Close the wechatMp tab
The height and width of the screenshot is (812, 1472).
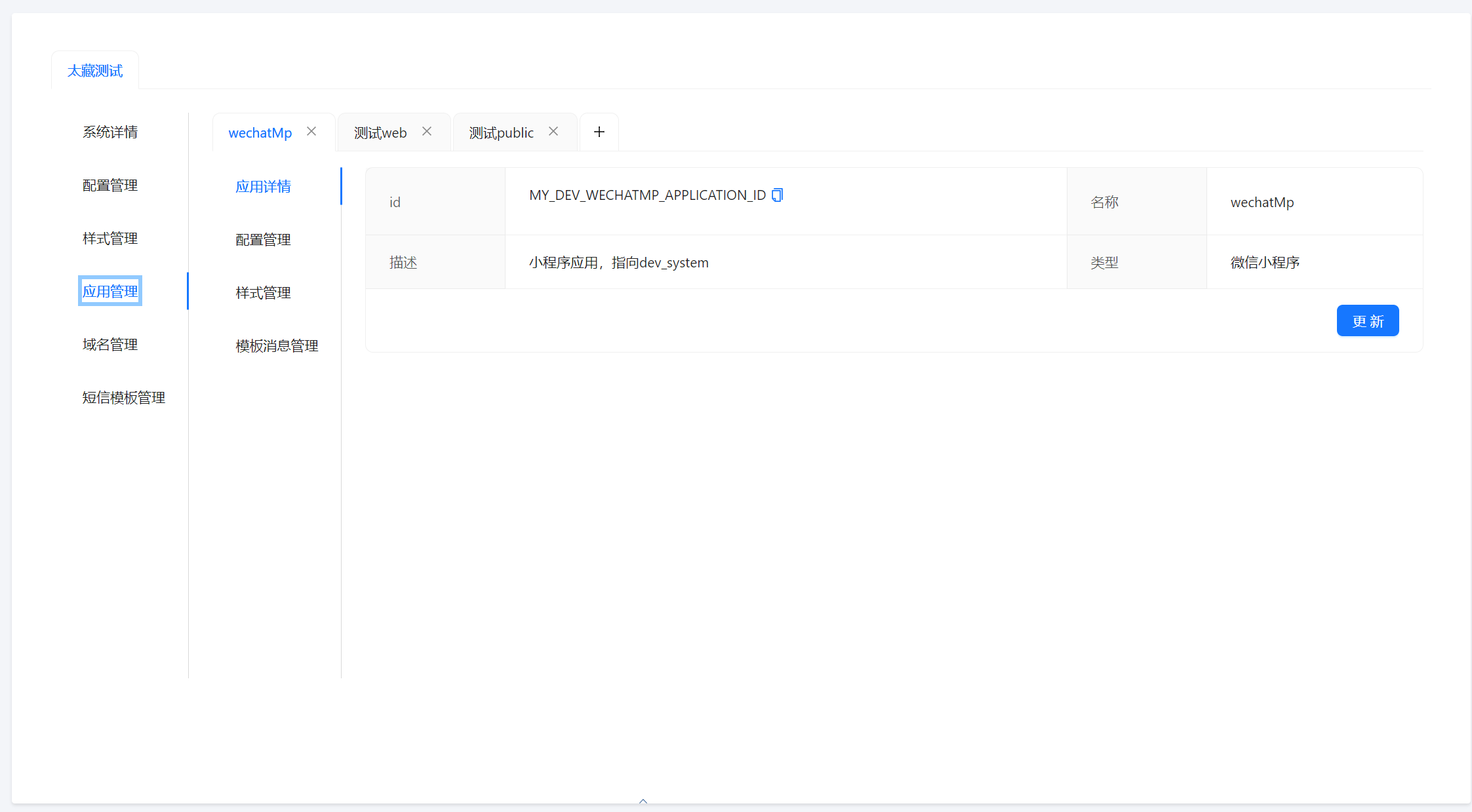pos(311,132)
